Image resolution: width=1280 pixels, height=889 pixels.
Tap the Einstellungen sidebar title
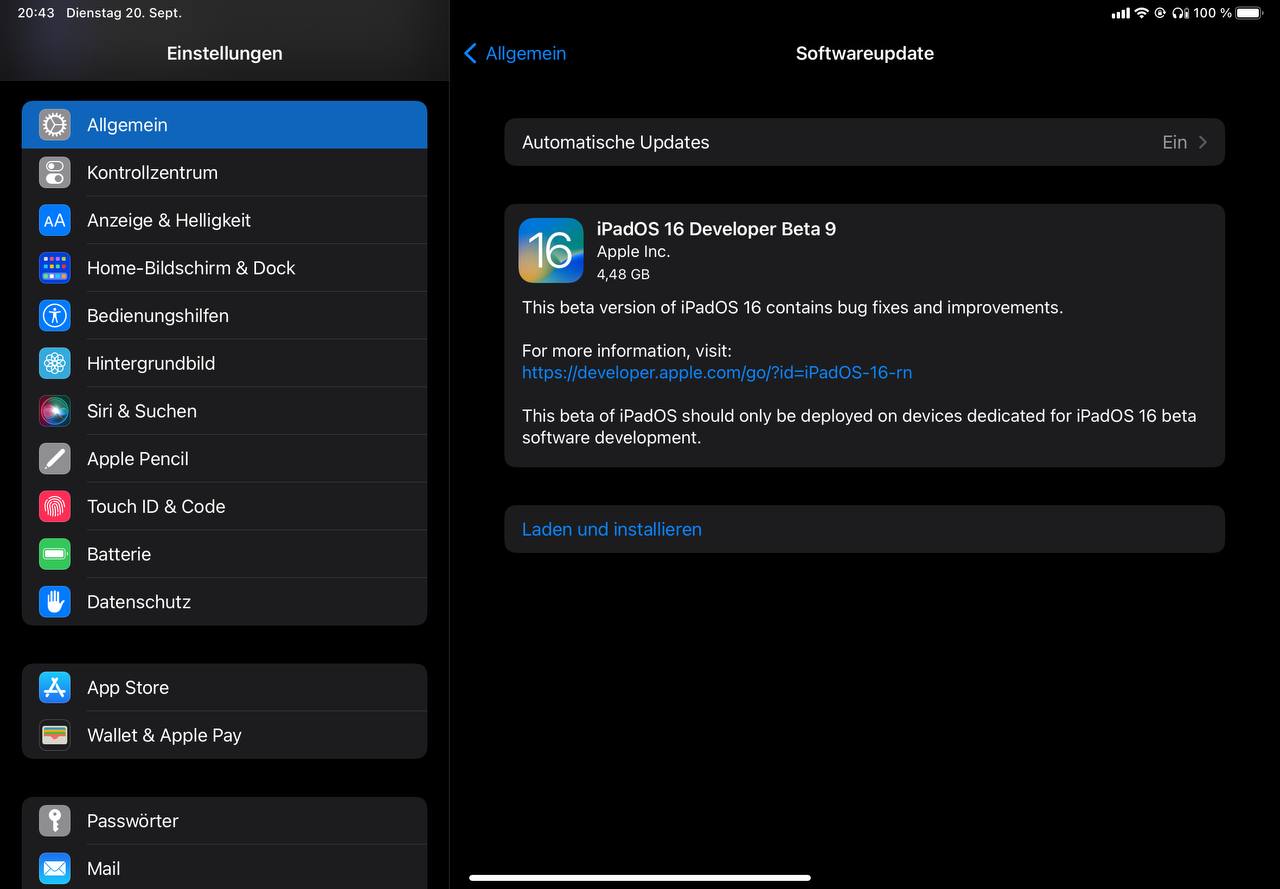[x=224, y=53]
